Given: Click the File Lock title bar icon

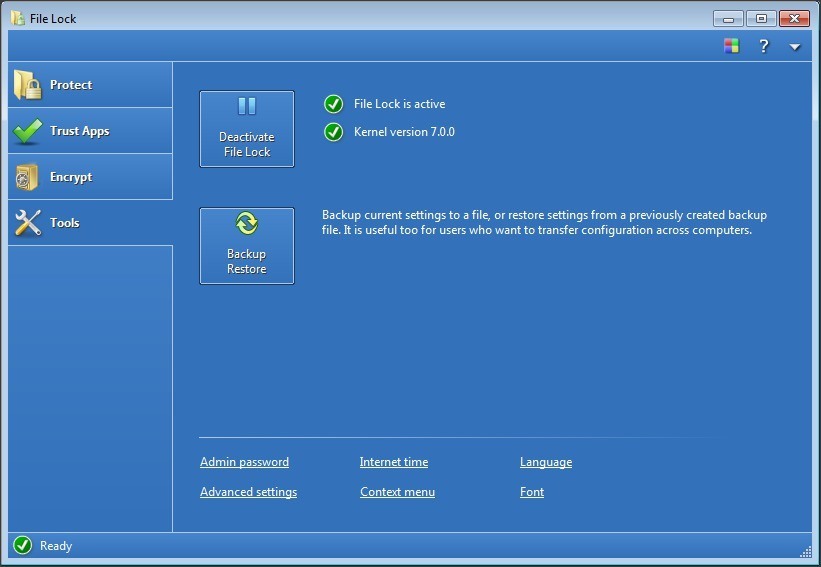Looking at the screenshot, I should pyautogui.click(x=18, y=18).
